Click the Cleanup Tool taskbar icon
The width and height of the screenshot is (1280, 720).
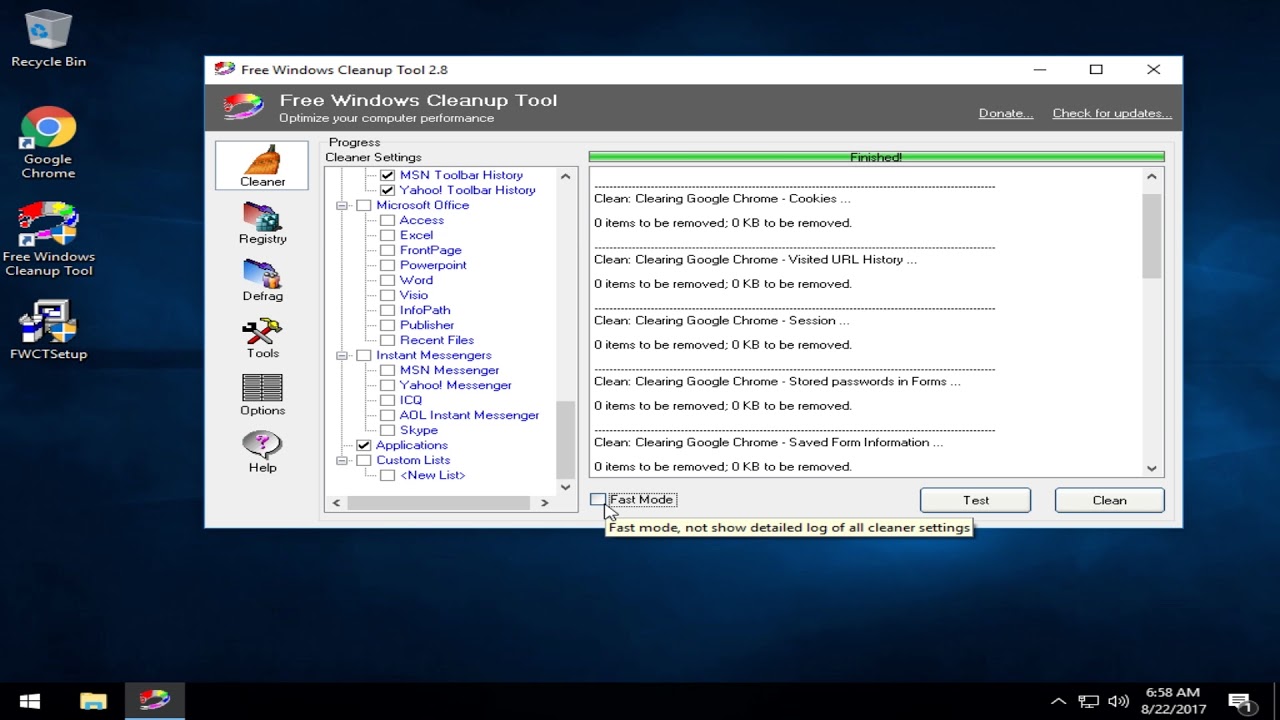[x=154, y=701]
